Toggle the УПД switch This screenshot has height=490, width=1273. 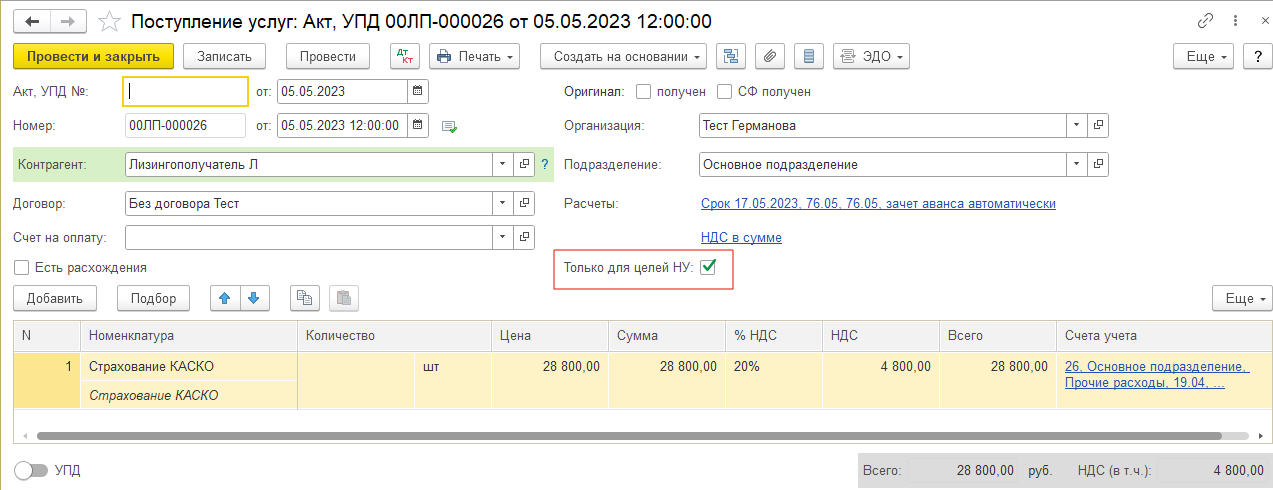[x=31, y=470]
